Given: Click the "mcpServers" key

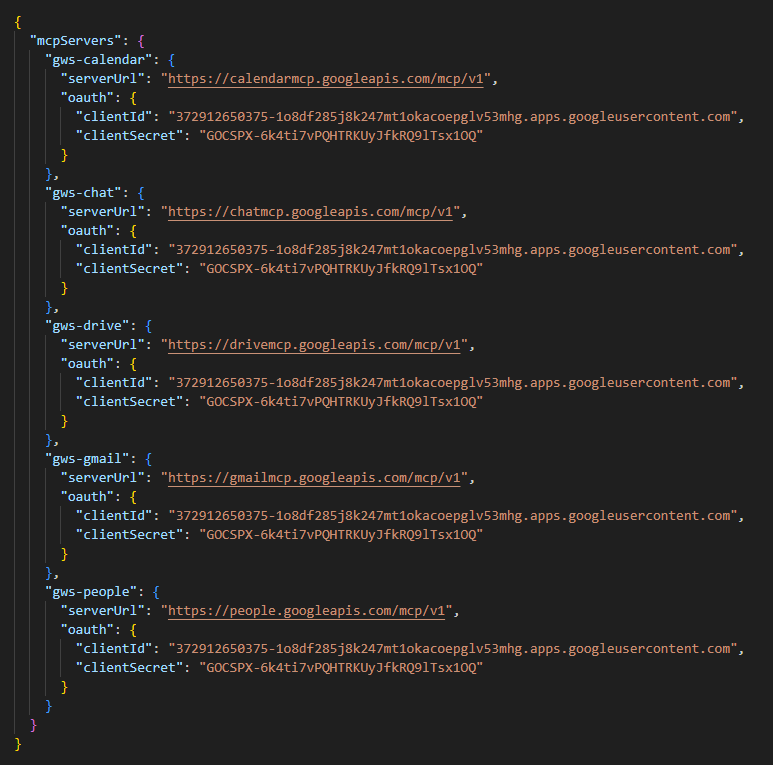Looking at the screenshot, I should click(75, 40).
